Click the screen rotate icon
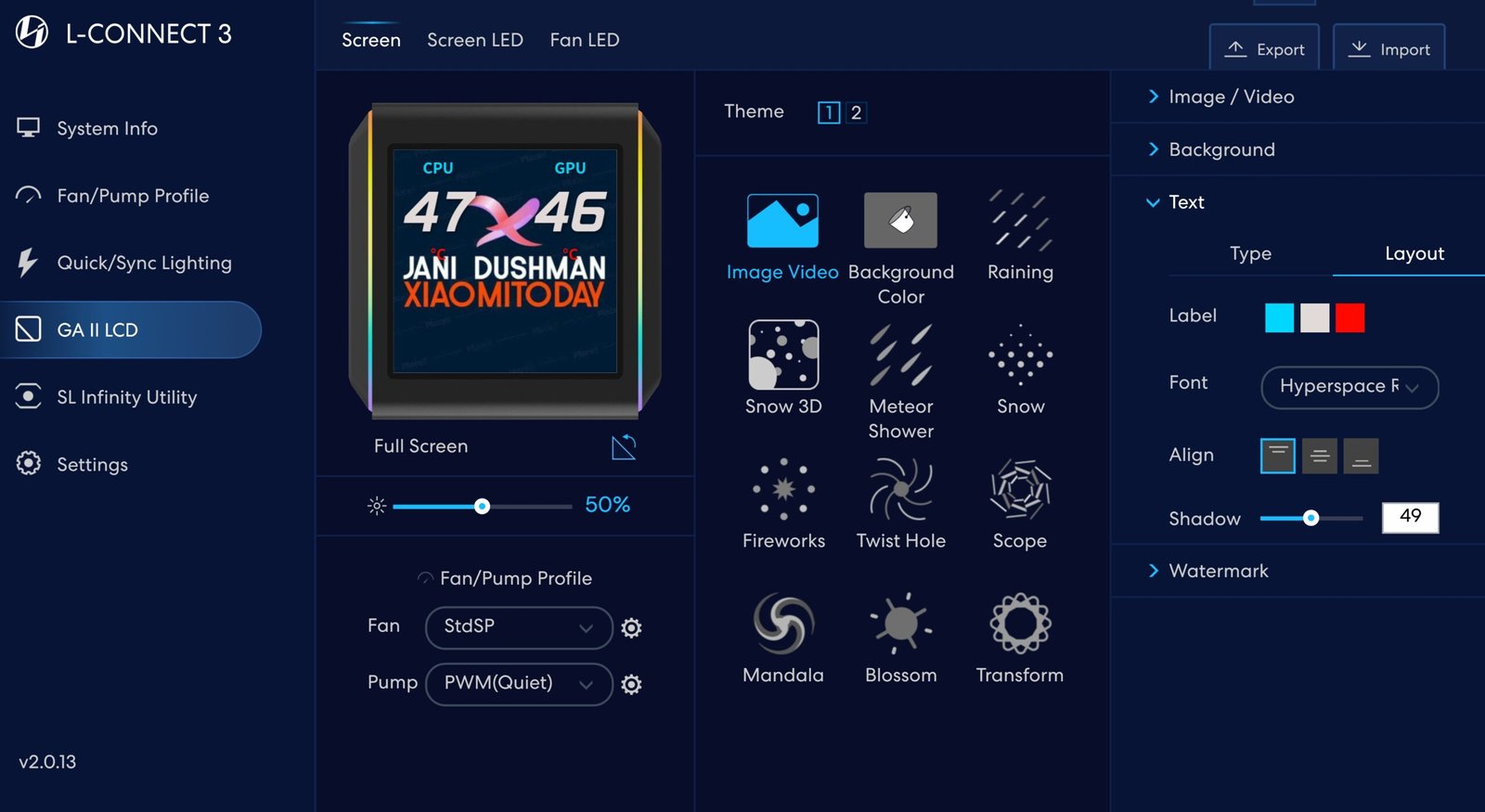Image resolution: width=1485 pixels, height=812 pixels. 624,447
